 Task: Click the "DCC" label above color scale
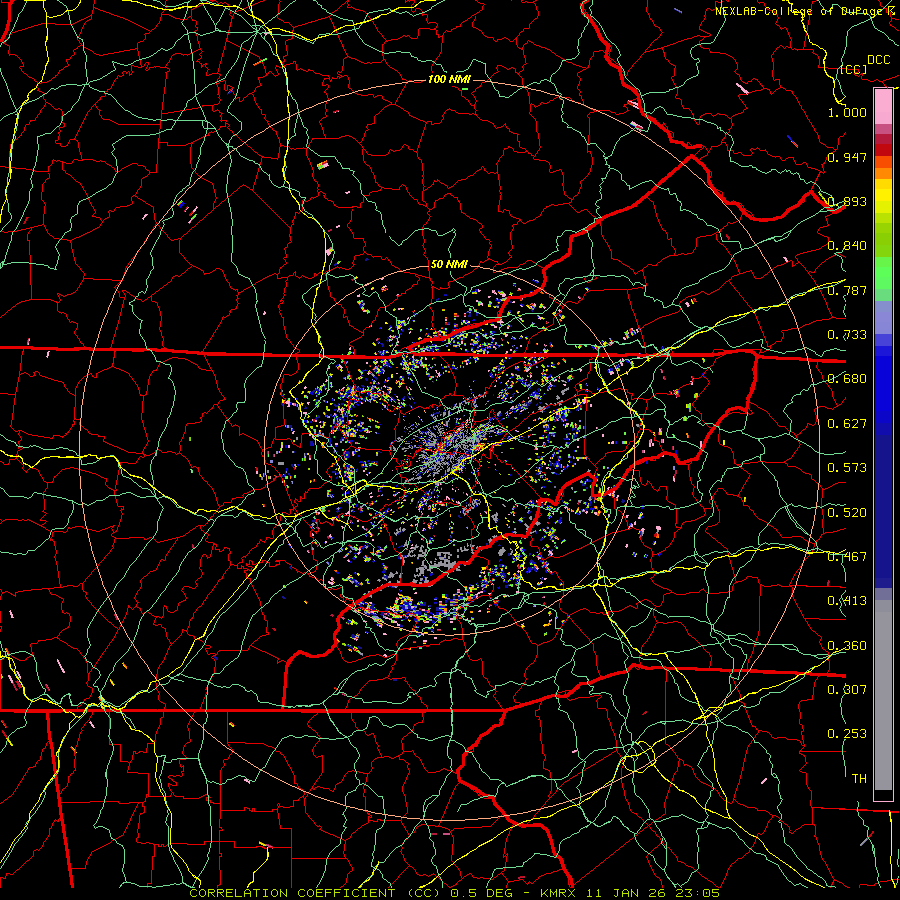[878, 60]
